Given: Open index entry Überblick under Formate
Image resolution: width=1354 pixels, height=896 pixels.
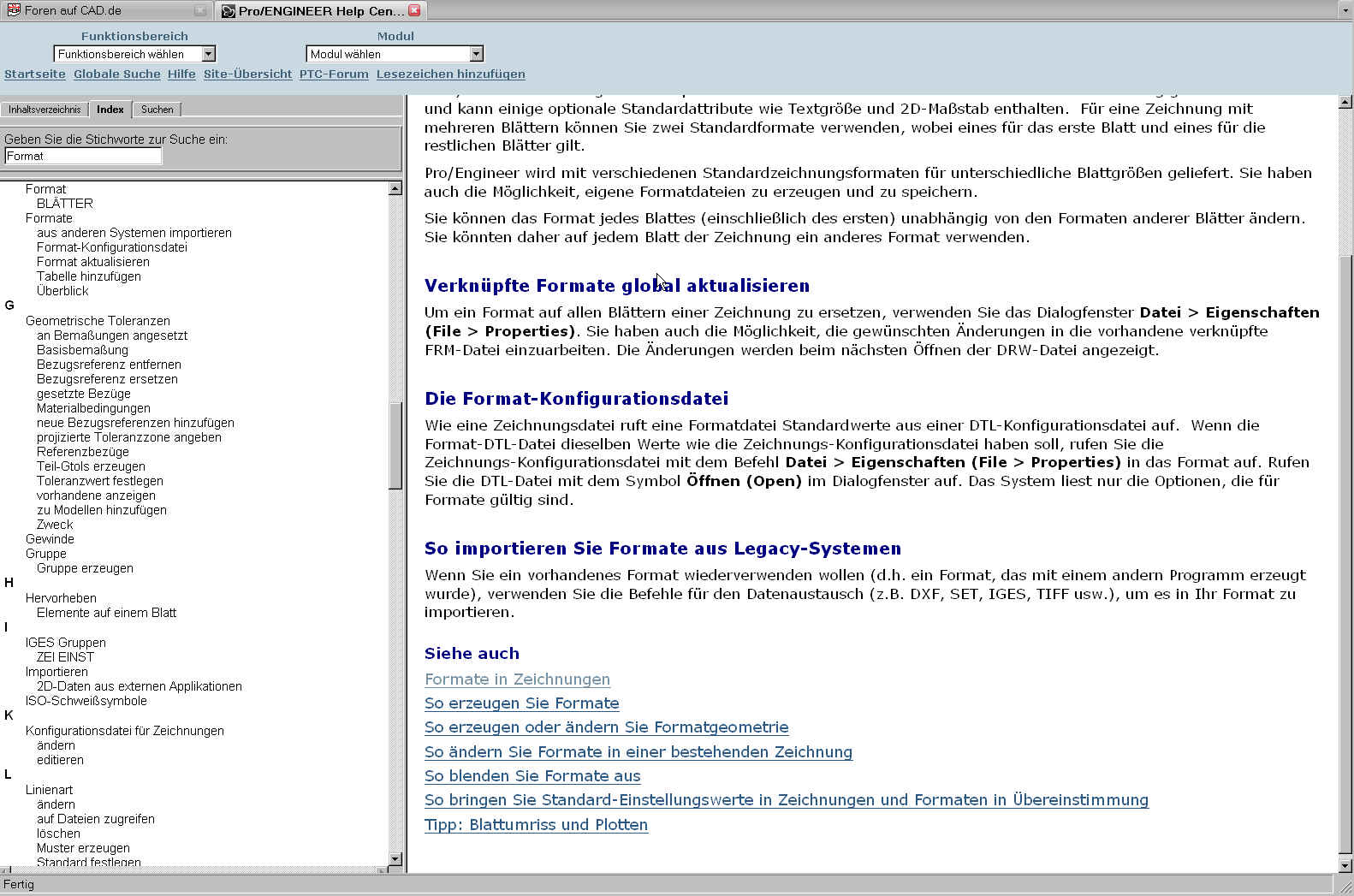Looking at the screenshot, I should [x=62, y=291].
